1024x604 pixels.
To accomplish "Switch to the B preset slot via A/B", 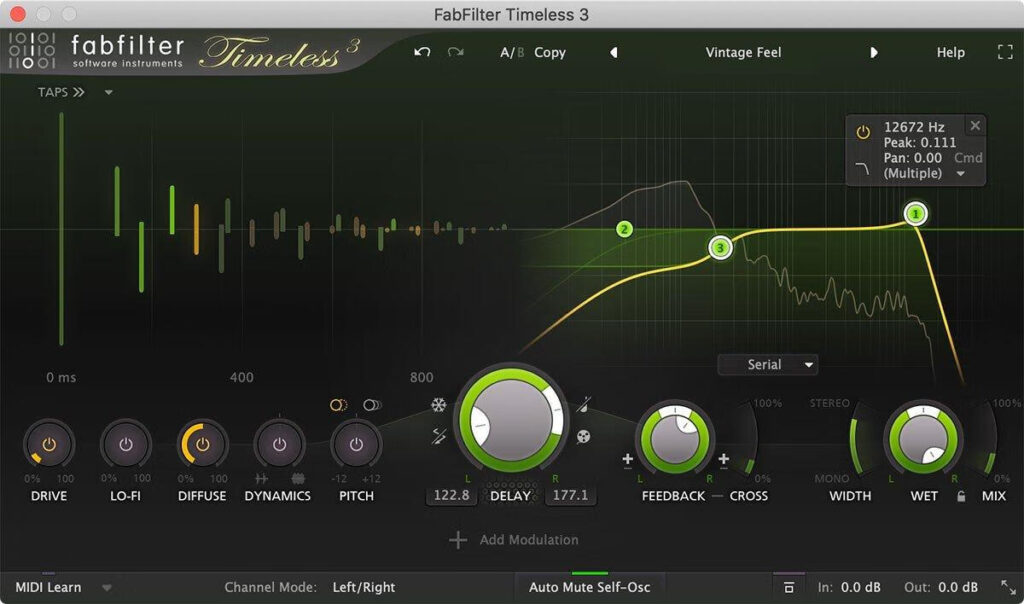I will [519, 52].
